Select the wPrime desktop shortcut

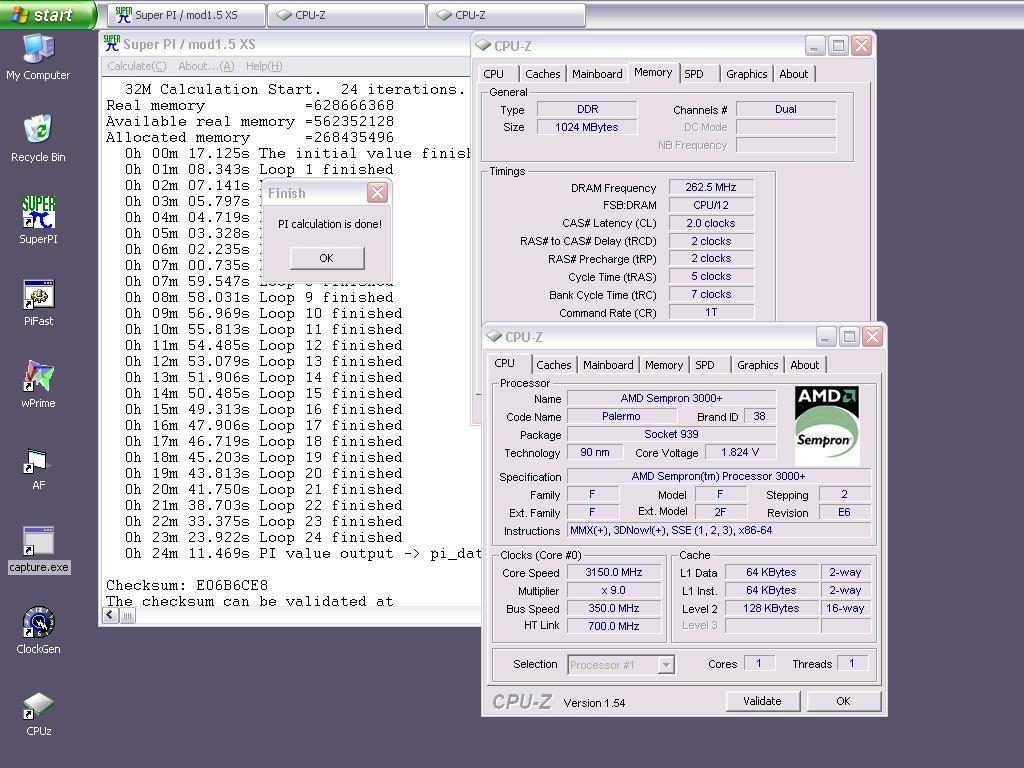(x=38, y=384)
